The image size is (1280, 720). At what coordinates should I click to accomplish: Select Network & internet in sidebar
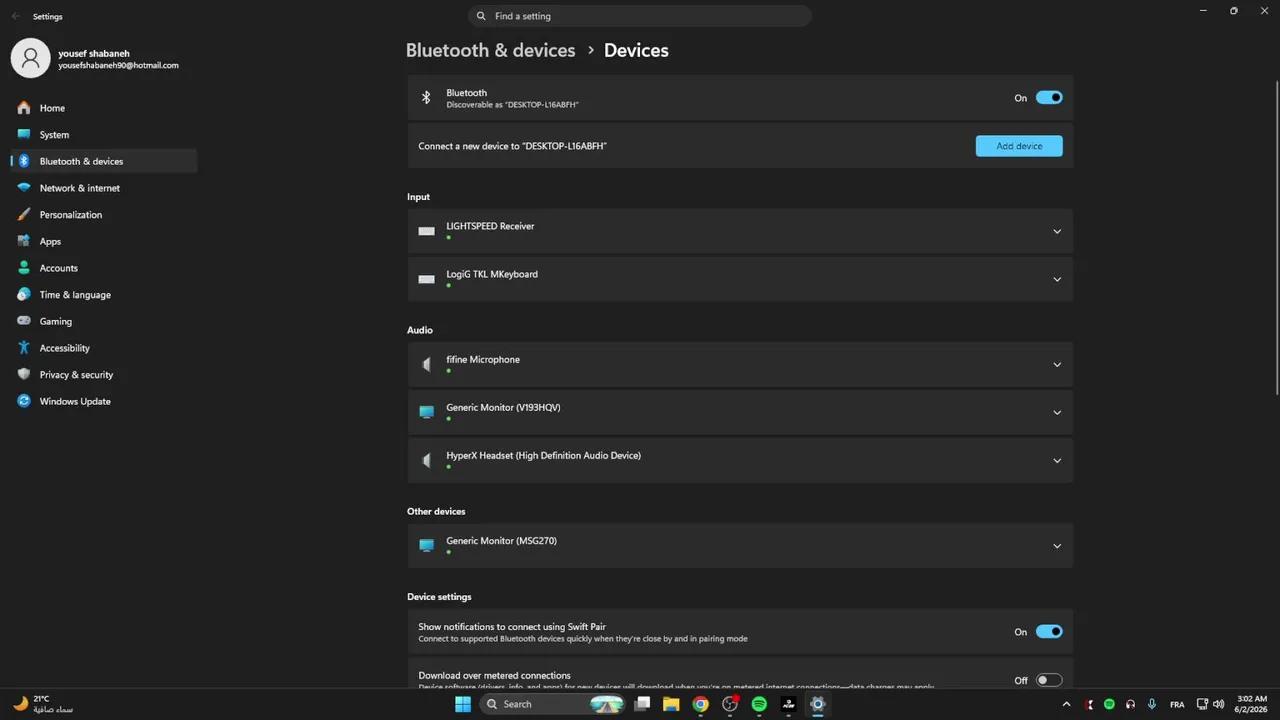[x=103, y=188]
